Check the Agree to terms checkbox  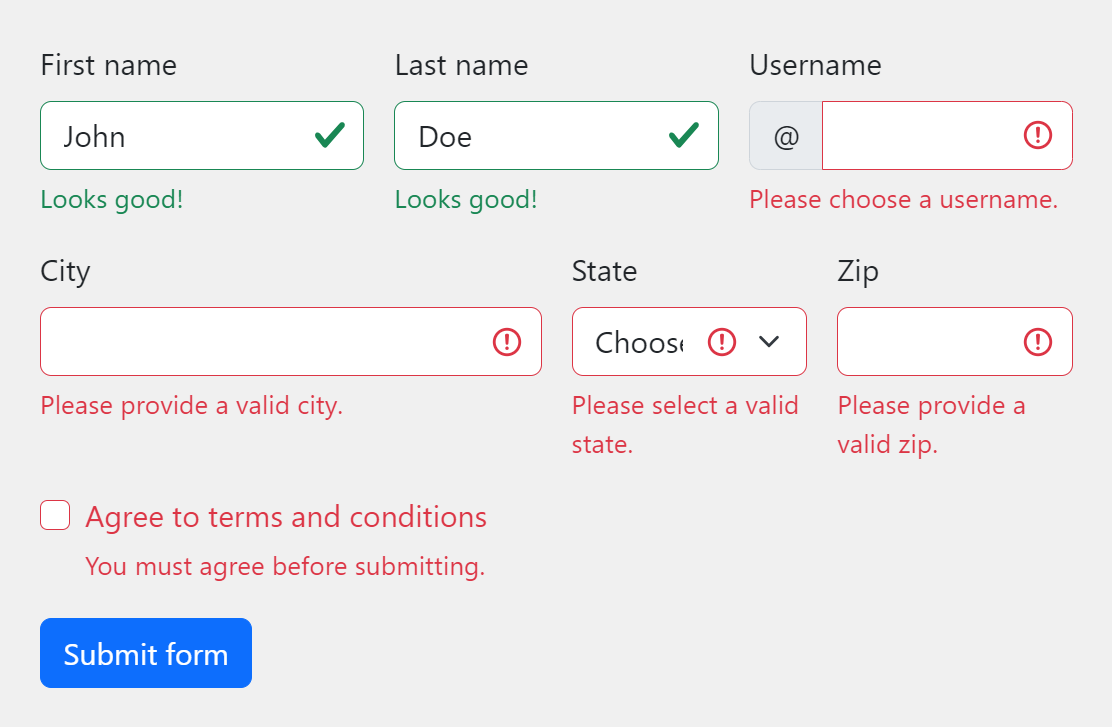(55, 515)
